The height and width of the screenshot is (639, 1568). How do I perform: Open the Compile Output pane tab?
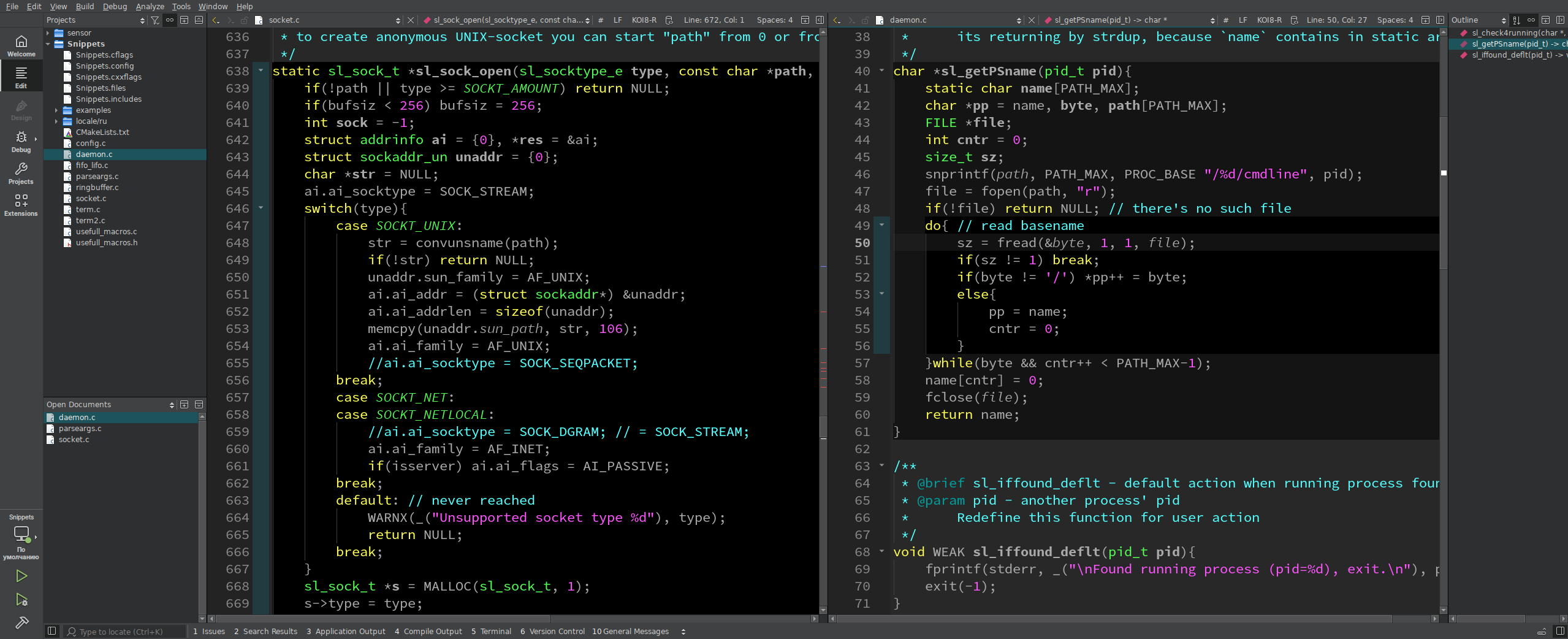pyautogui.click(x=428, y=631)
